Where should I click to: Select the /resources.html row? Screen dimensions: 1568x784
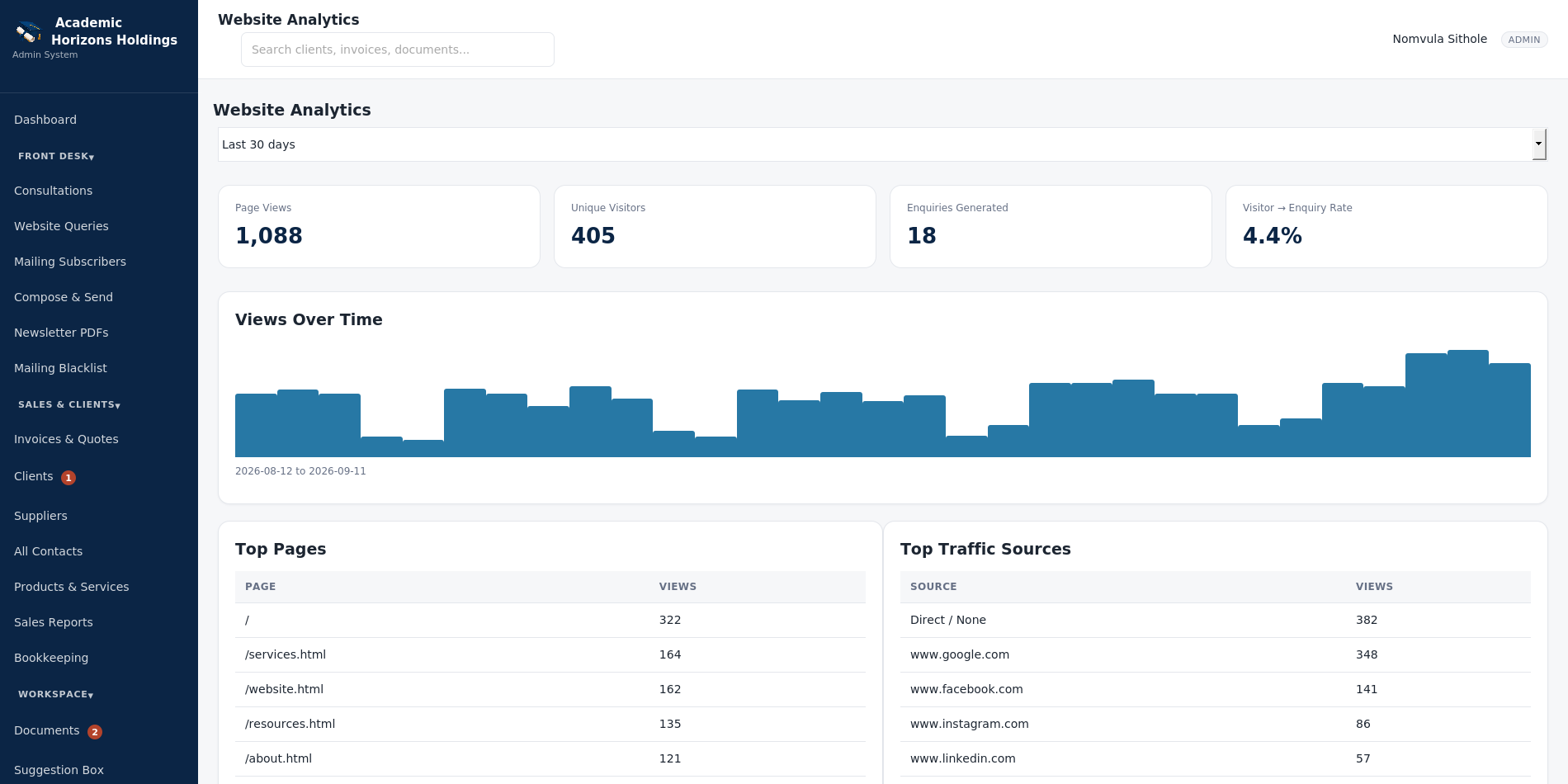click(550, 724)
